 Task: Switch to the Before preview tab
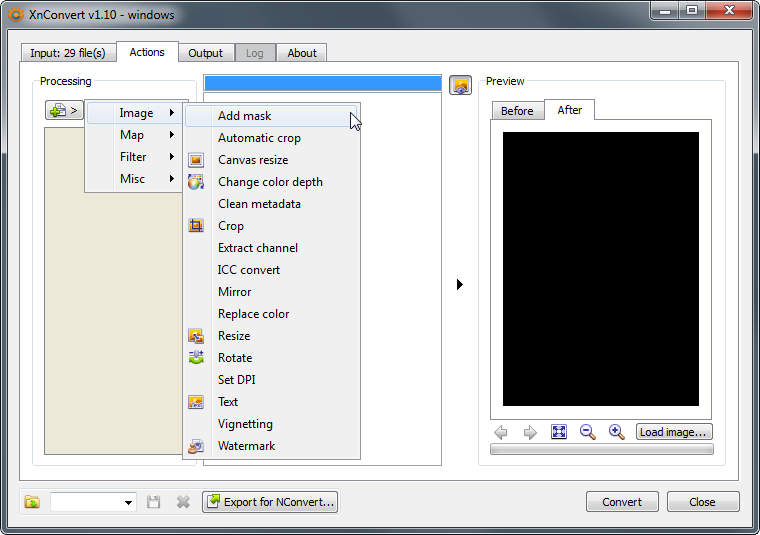517,111
